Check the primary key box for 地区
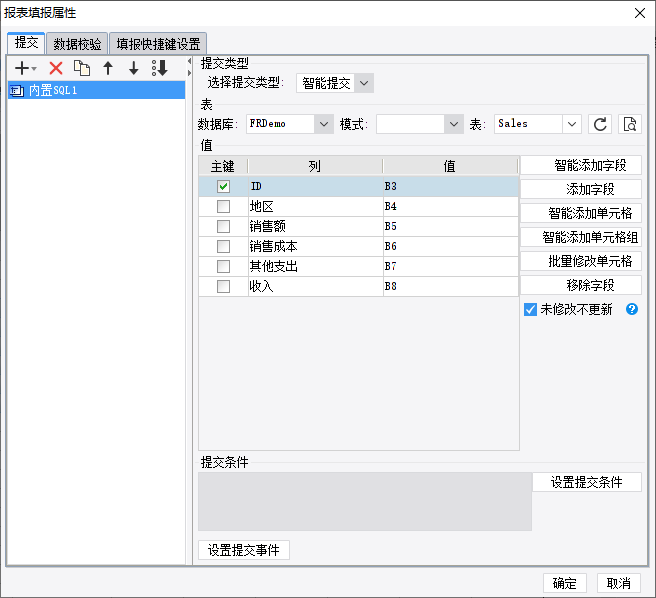This screenshot has height=598, width=656. [x=223, y=206]
